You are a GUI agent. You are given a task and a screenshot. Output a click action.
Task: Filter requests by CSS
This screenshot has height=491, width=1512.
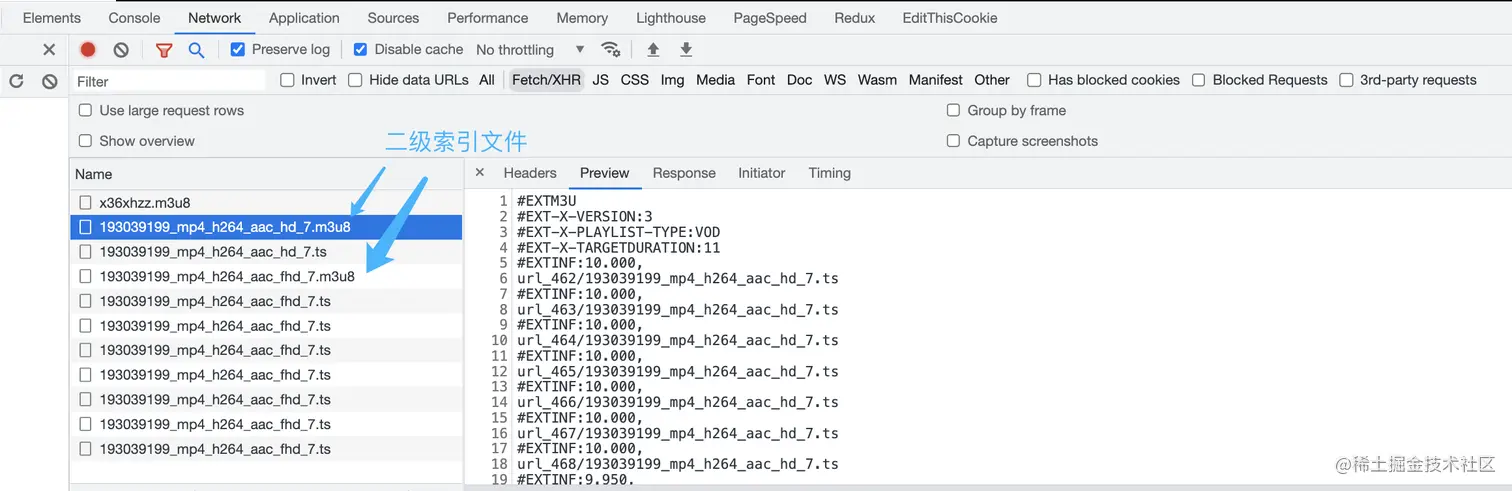[x=634, y=80]
